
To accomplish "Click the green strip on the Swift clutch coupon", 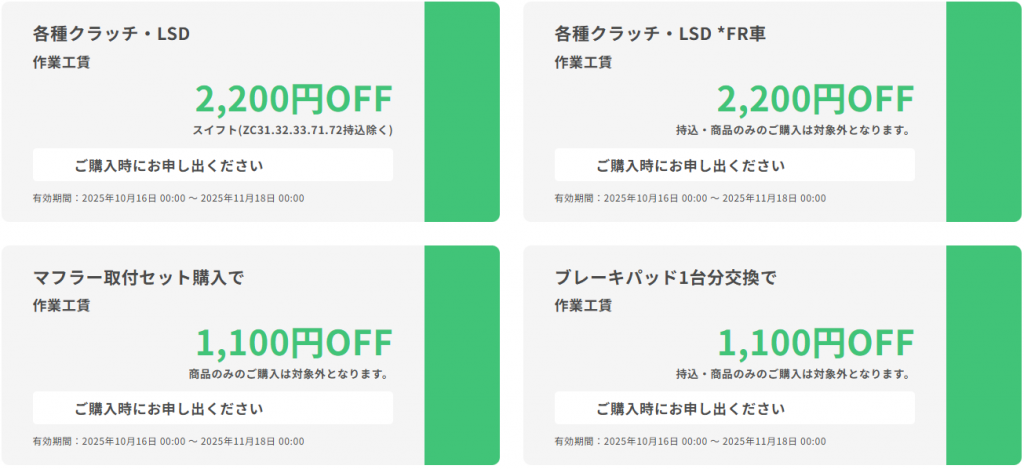I will pyautogui.click(x=461, y=111).
